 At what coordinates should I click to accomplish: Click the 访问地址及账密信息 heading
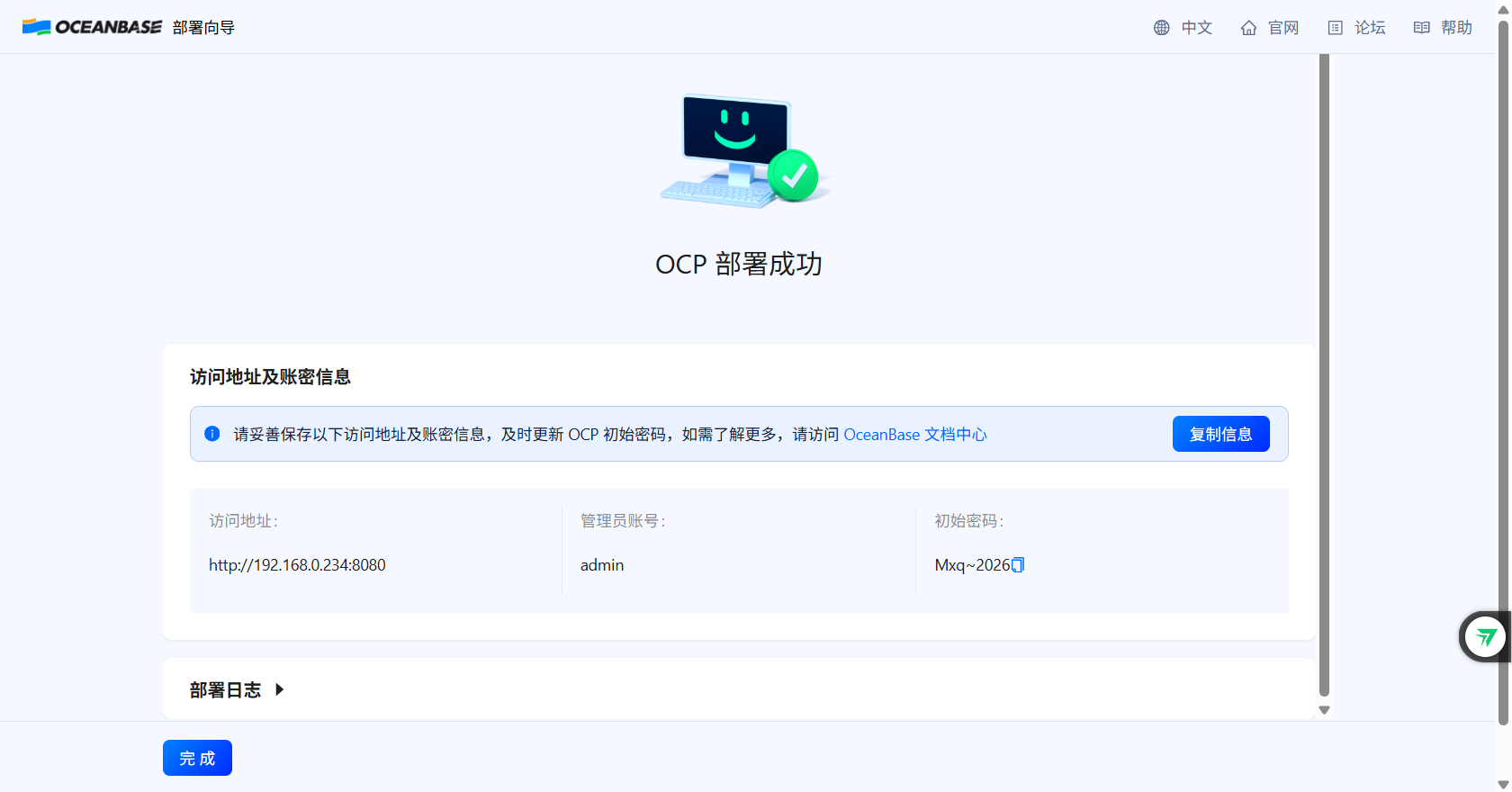coord(270,376)
